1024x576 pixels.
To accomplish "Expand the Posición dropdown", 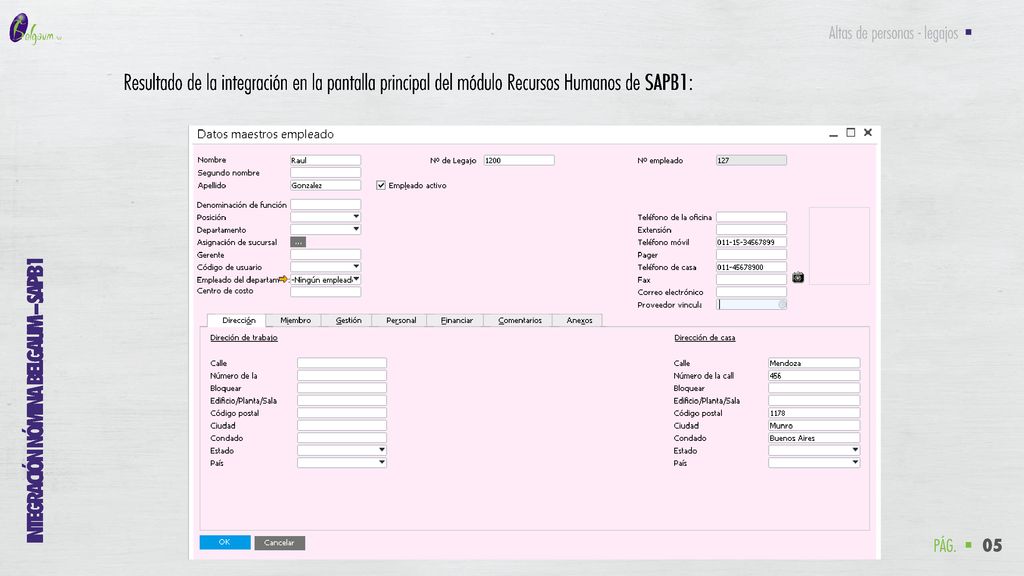I will coord(356,217).
